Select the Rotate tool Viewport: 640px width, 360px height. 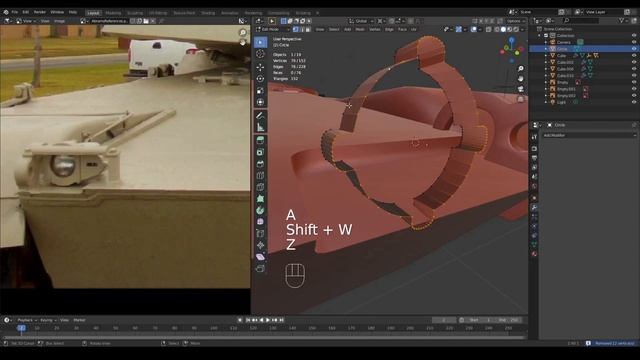[260, 79]
